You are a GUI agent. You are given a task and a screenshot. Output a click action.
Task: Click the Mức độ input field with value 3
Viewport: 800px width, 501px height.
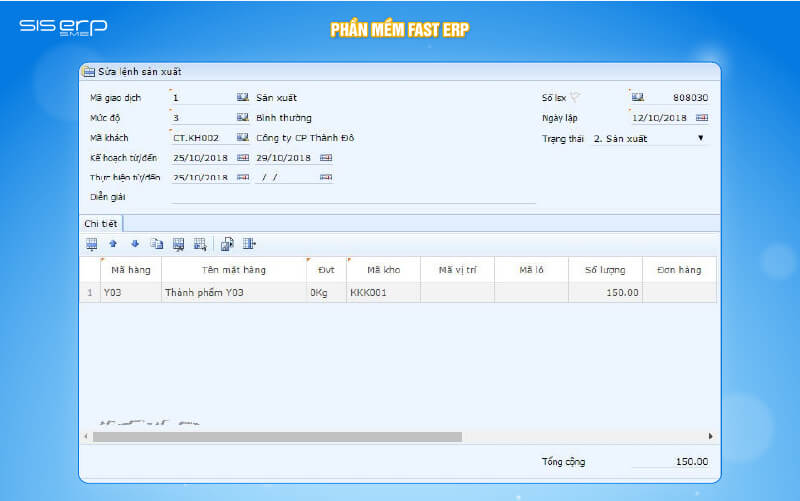204,118
